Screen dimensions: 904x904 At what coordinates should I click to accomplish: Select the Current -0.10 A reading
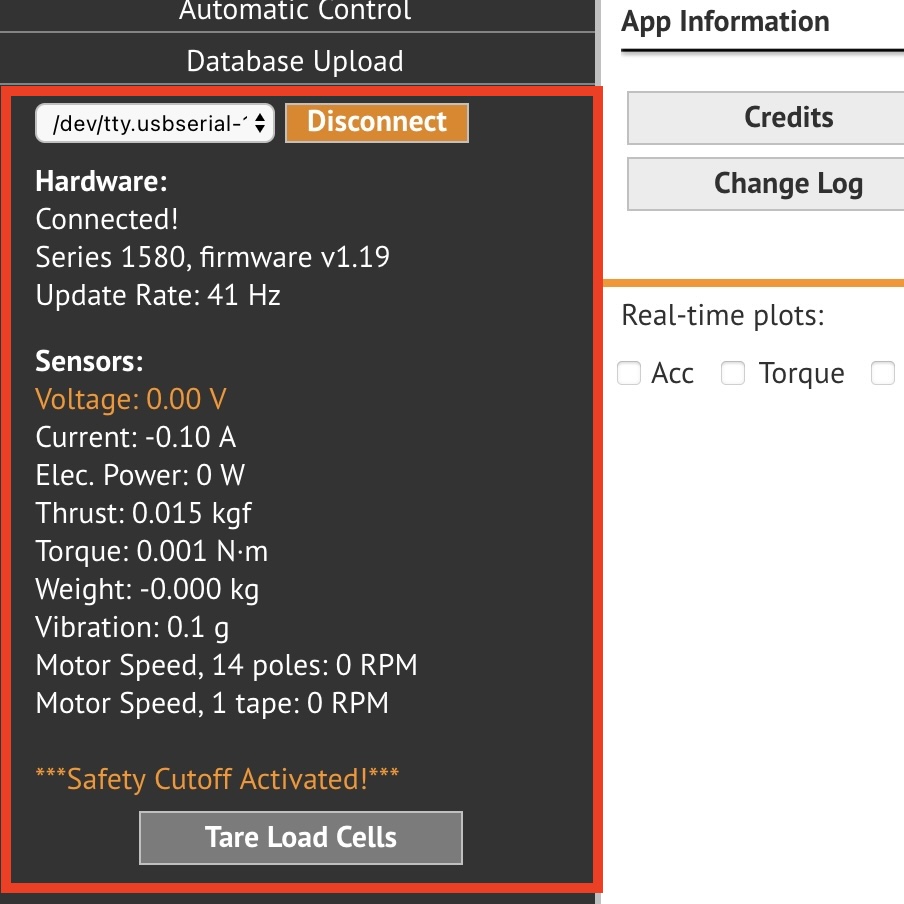136,438
